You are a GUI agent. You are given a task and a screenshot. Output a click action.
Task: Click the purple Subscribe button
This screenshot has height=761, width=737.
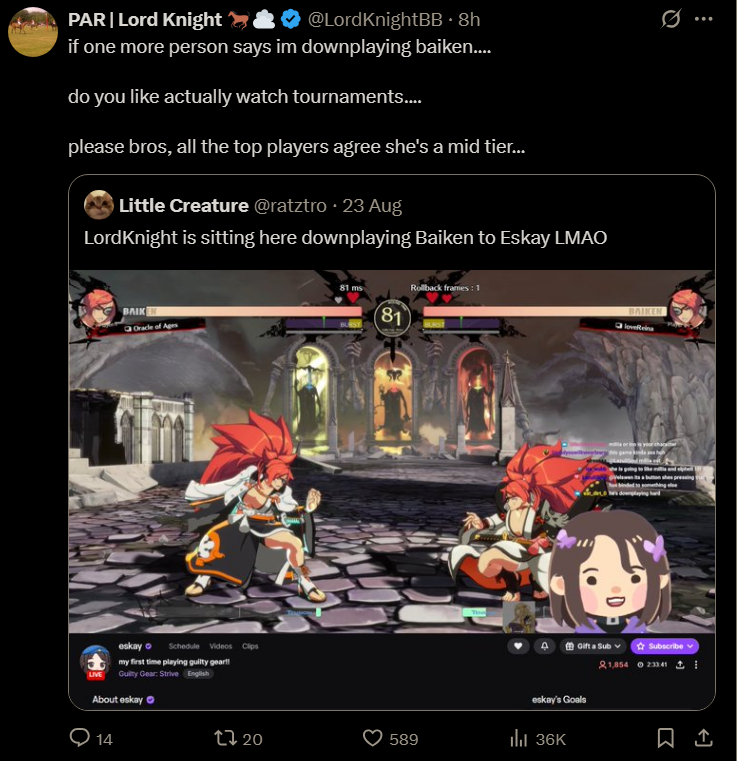tap(665, 646)
